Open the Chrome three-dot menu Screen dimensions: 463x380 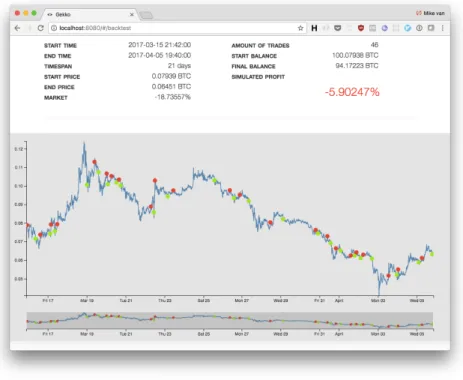click(x=443, y=28)
